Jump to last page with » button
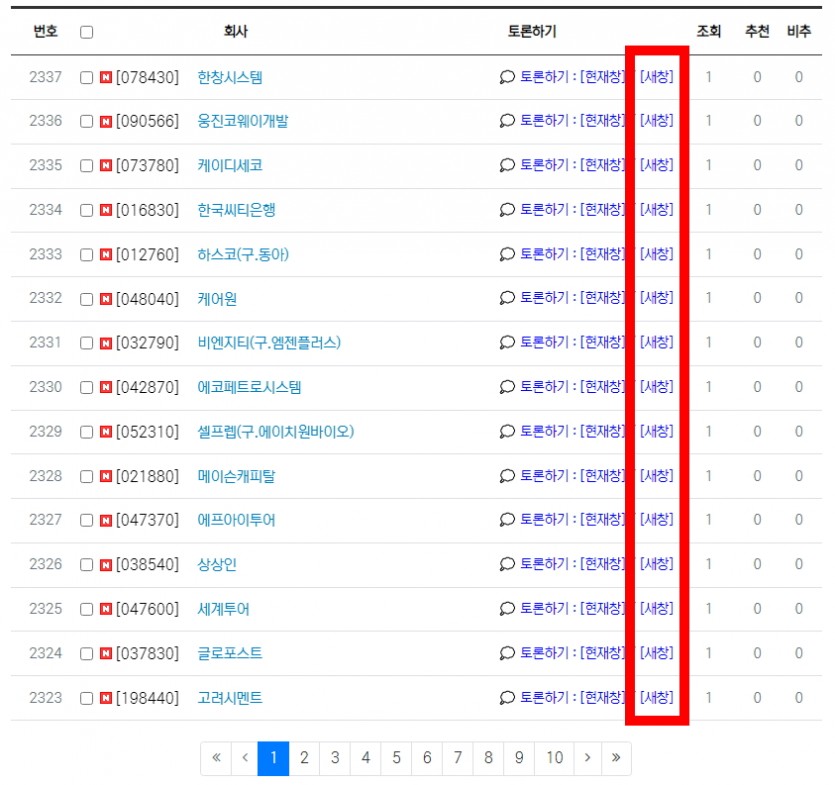Image resolution: width=835 pixels, height=785 pixels. pyautogui.click(x=616, y=758)
